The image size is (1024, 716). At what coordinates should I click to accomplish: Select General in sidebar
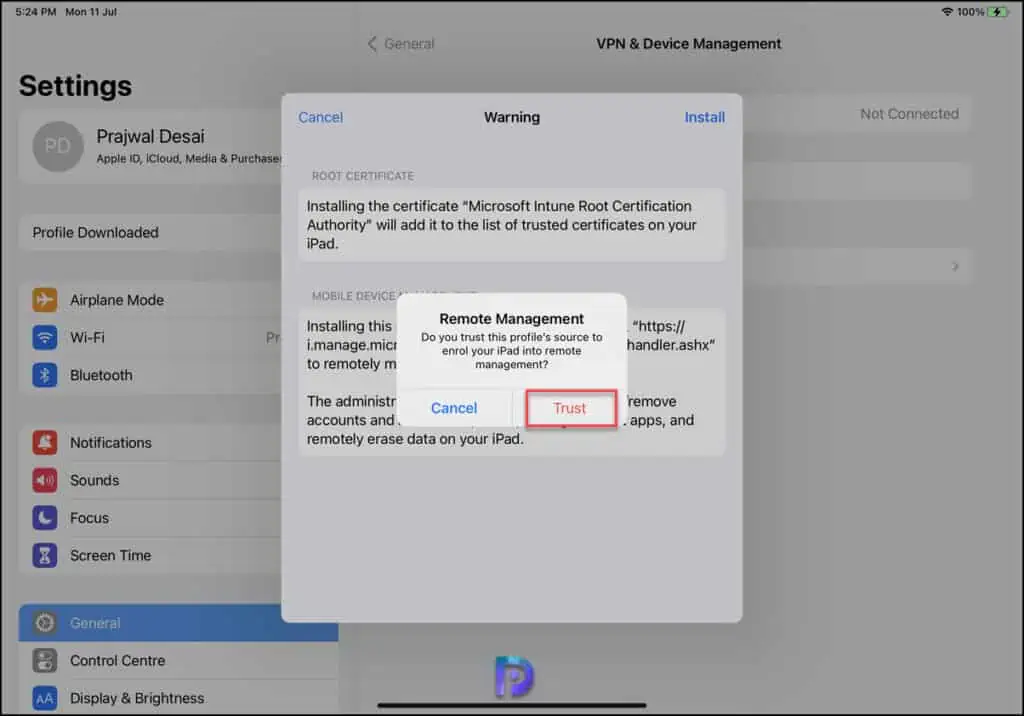point(178,623)
